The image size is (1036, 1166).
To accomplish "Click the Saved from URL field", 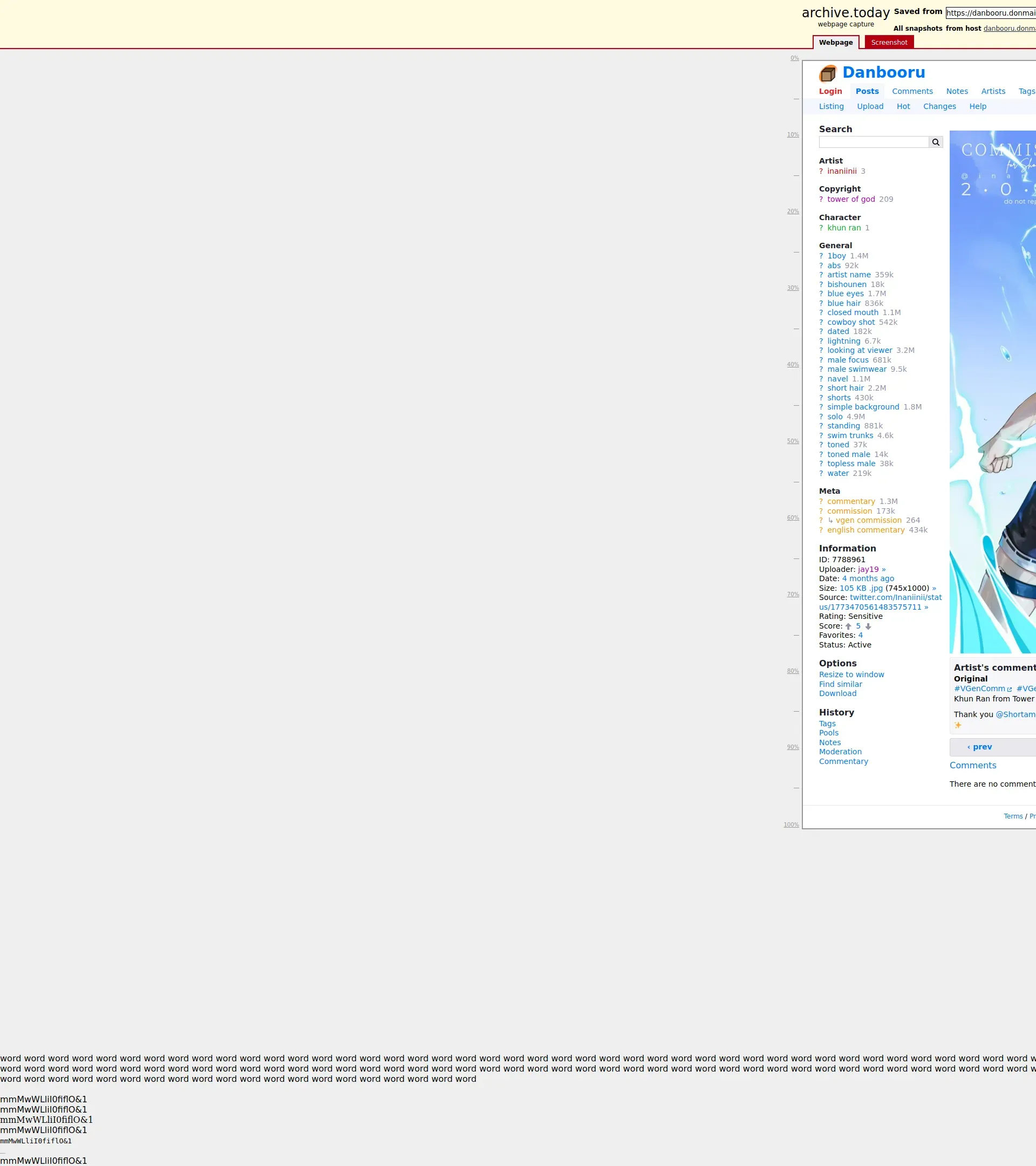I will click(x=991, y=12).
